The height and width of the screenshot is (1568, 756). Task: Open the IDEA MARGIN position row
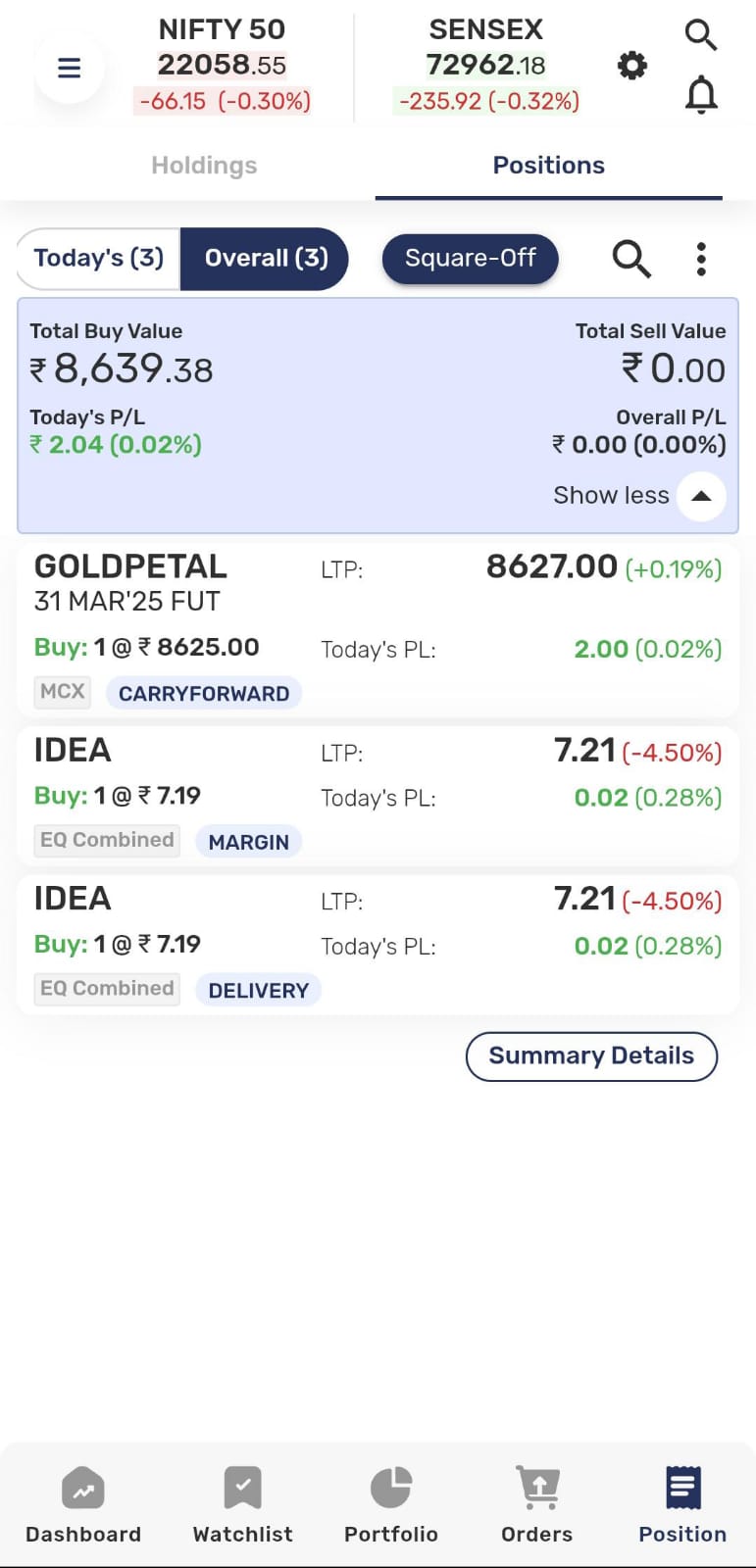[378, 796]
